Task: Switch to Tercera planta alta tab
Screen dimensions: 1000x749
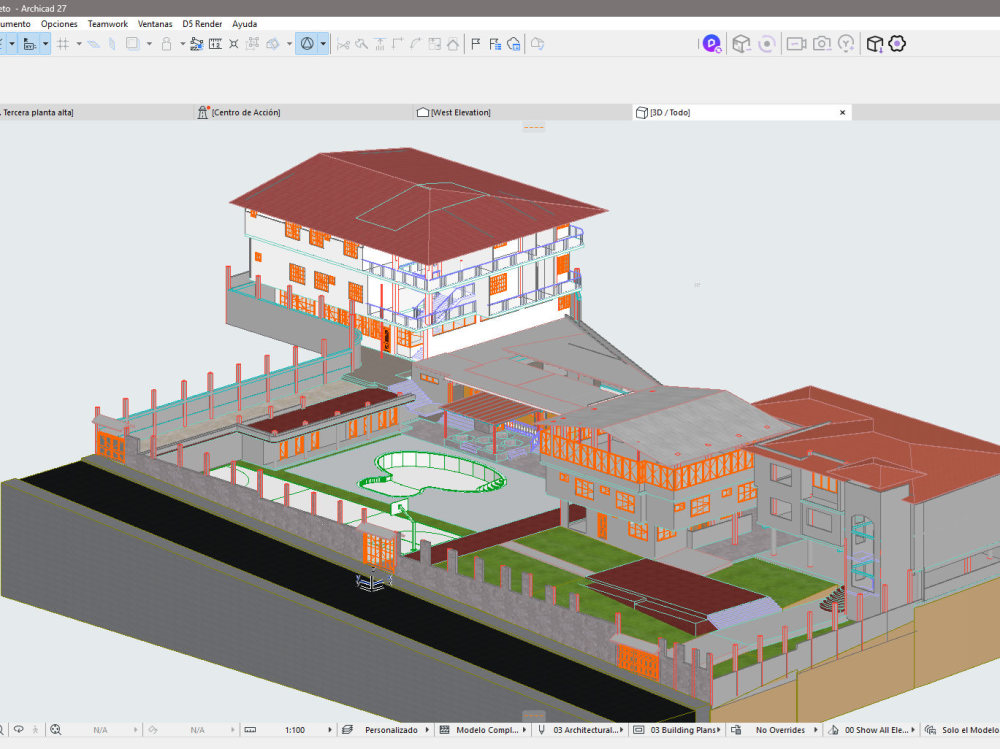Action: (x=96, y=112)
